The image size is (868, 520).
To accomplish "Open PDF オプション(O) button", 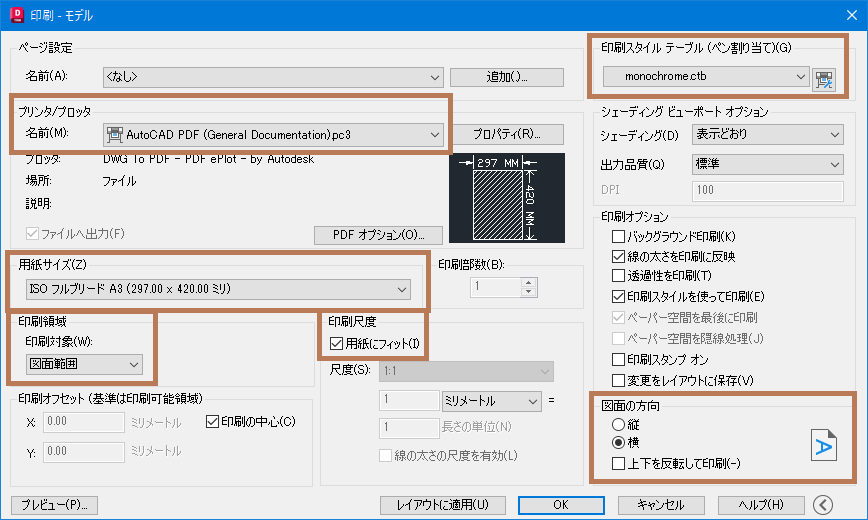I will (378, 235).
